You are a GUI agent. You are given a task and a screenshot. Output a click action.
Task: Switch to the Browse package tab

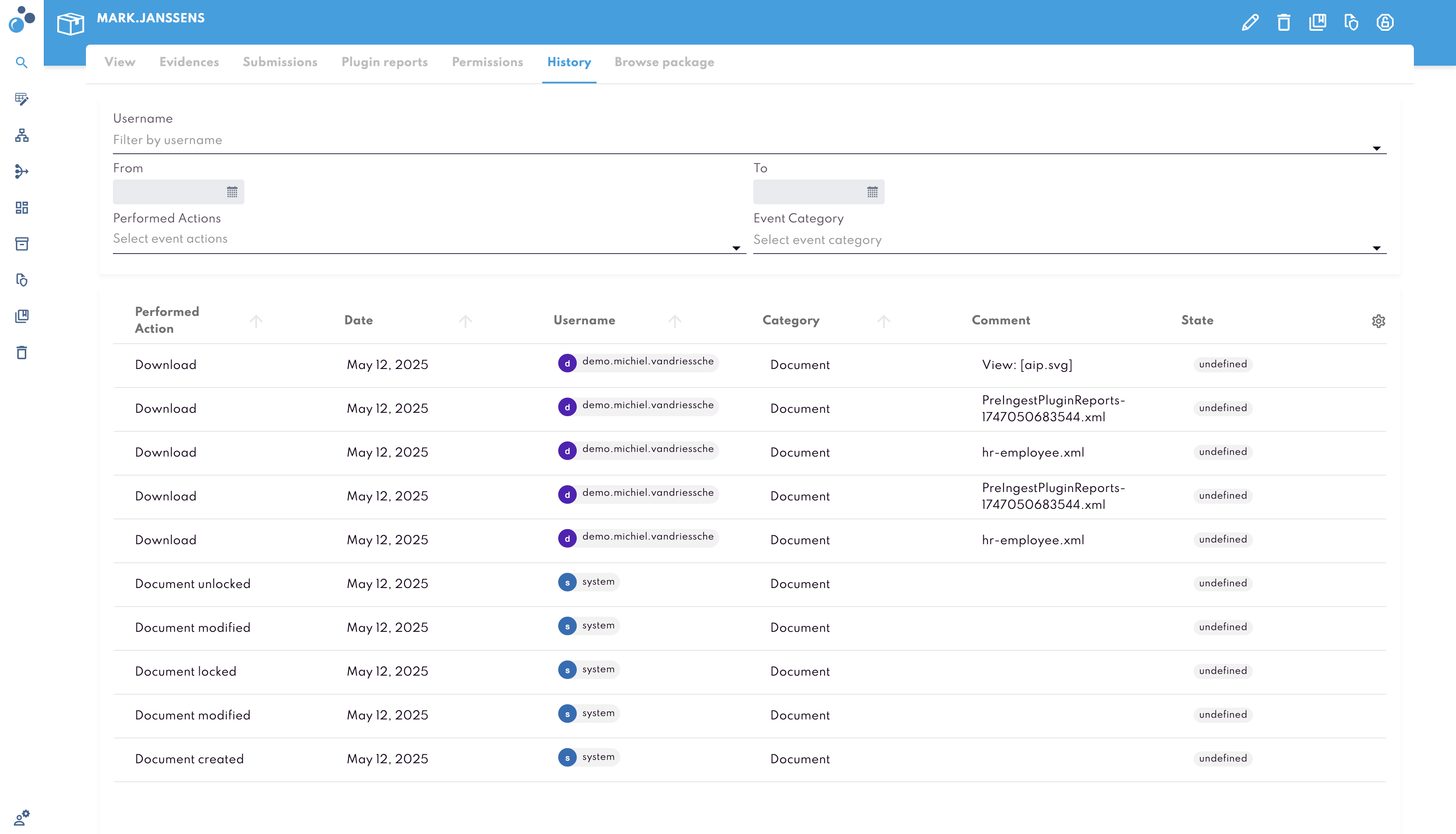[x=664, y=62]
